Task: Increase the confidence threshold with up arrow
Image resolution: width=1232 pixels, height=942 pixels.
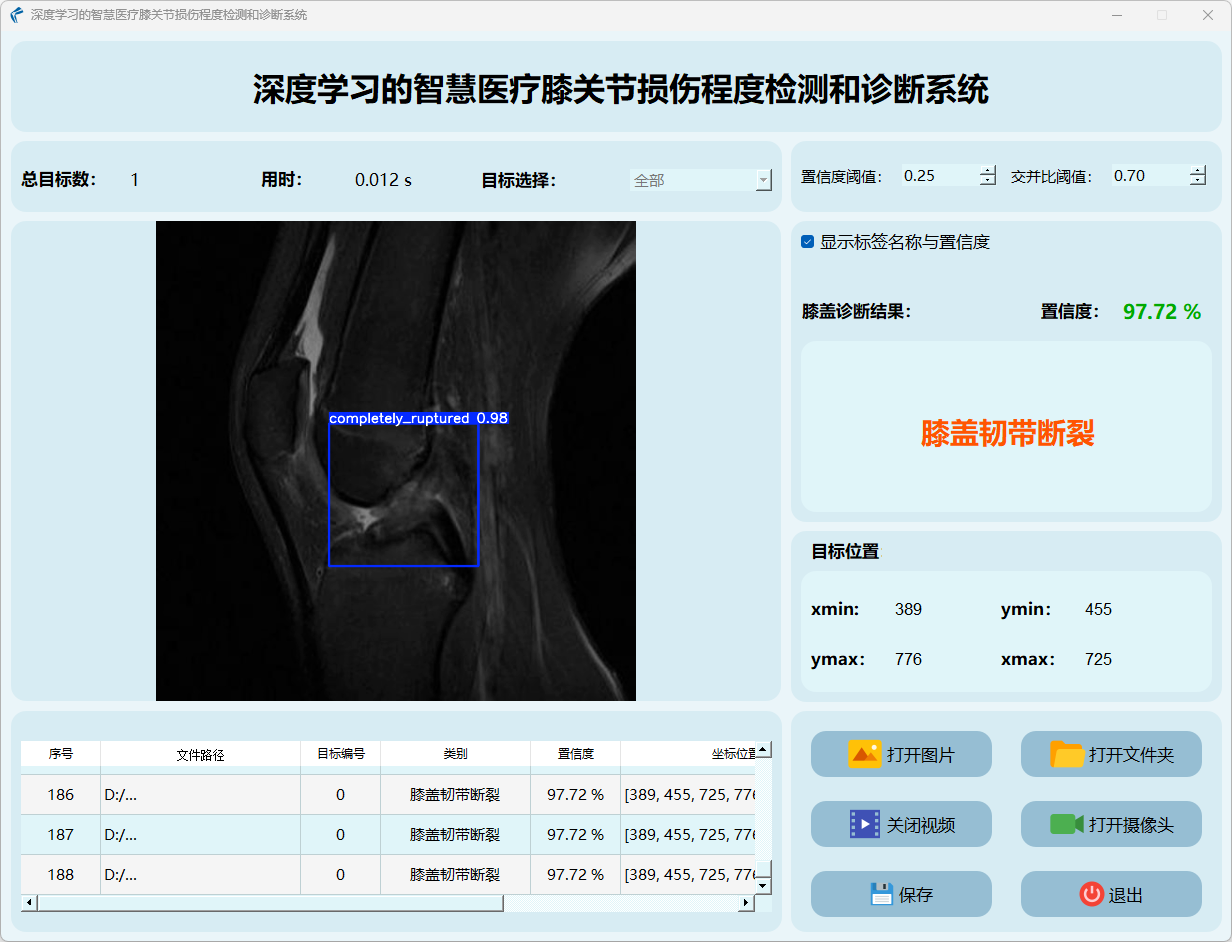Action: click(988, 171)
